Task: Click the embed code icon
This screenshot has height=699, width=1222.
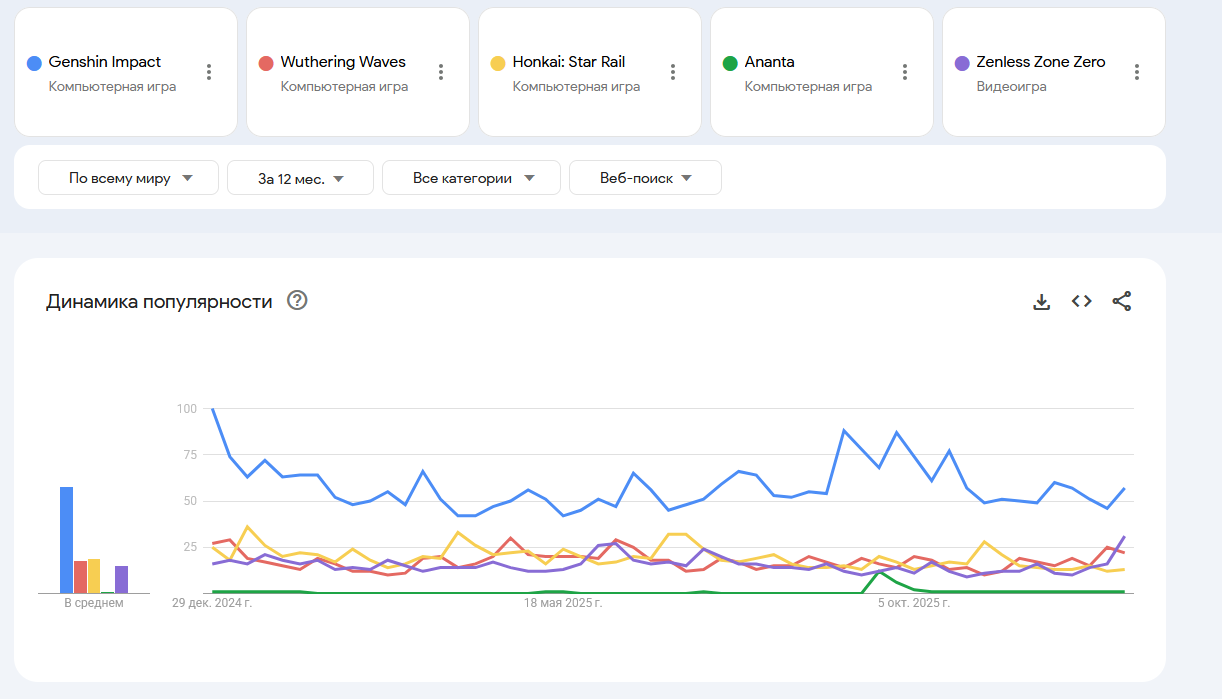Action: (1081, 301)
